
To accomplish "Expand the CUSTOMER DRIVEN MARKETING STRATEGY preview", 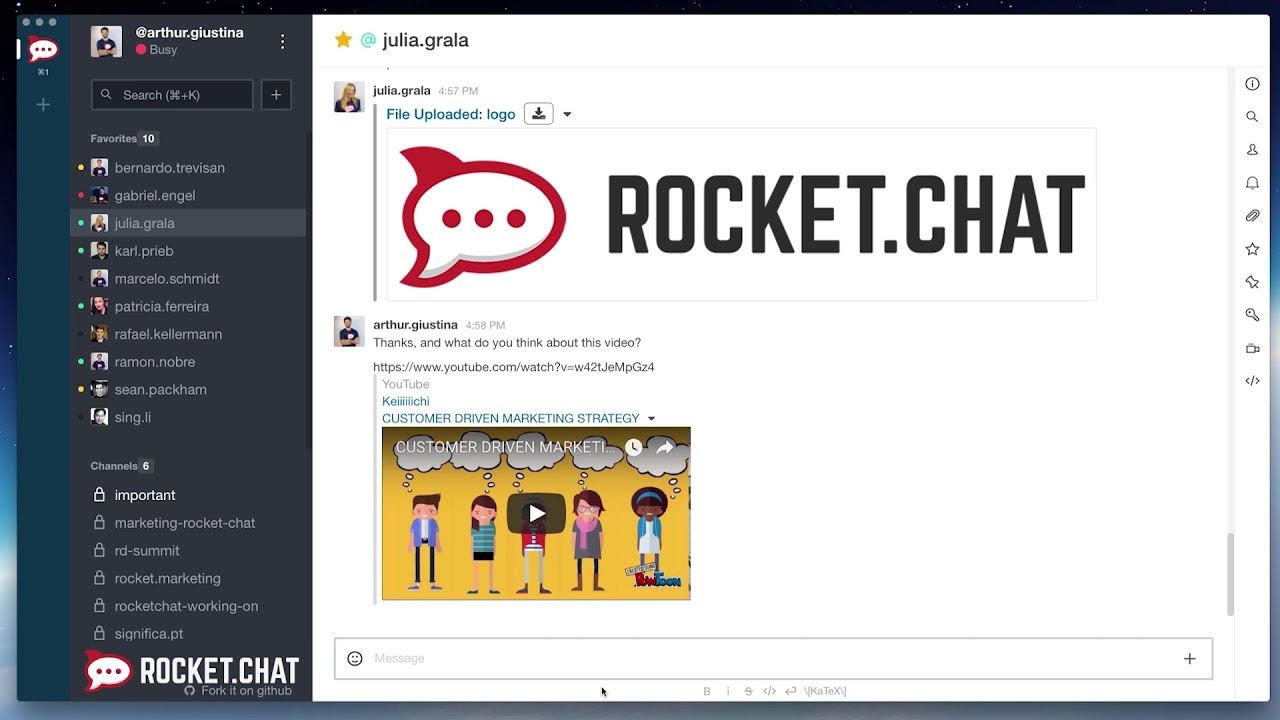I will tap(651, 418).
